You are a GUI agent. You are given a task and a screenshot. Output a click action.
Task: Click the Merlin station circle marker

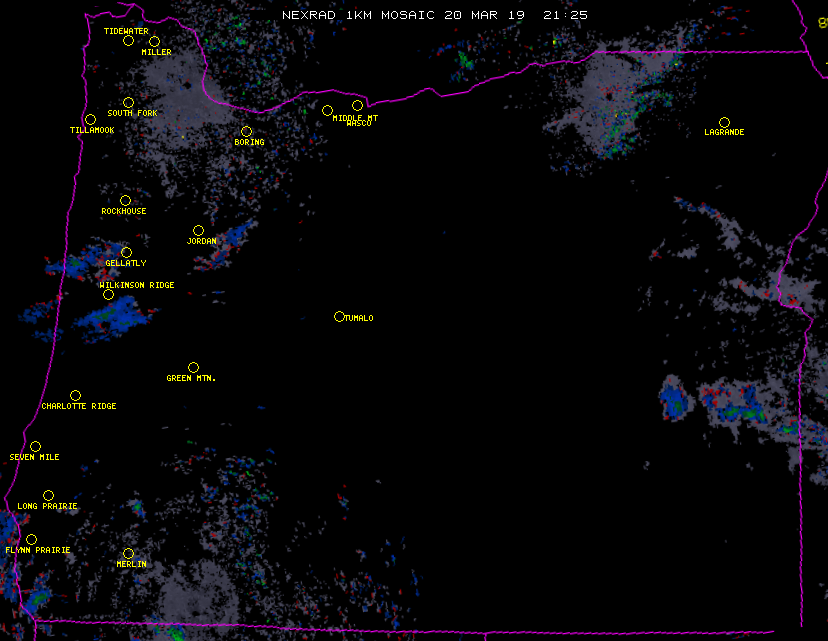128,554
